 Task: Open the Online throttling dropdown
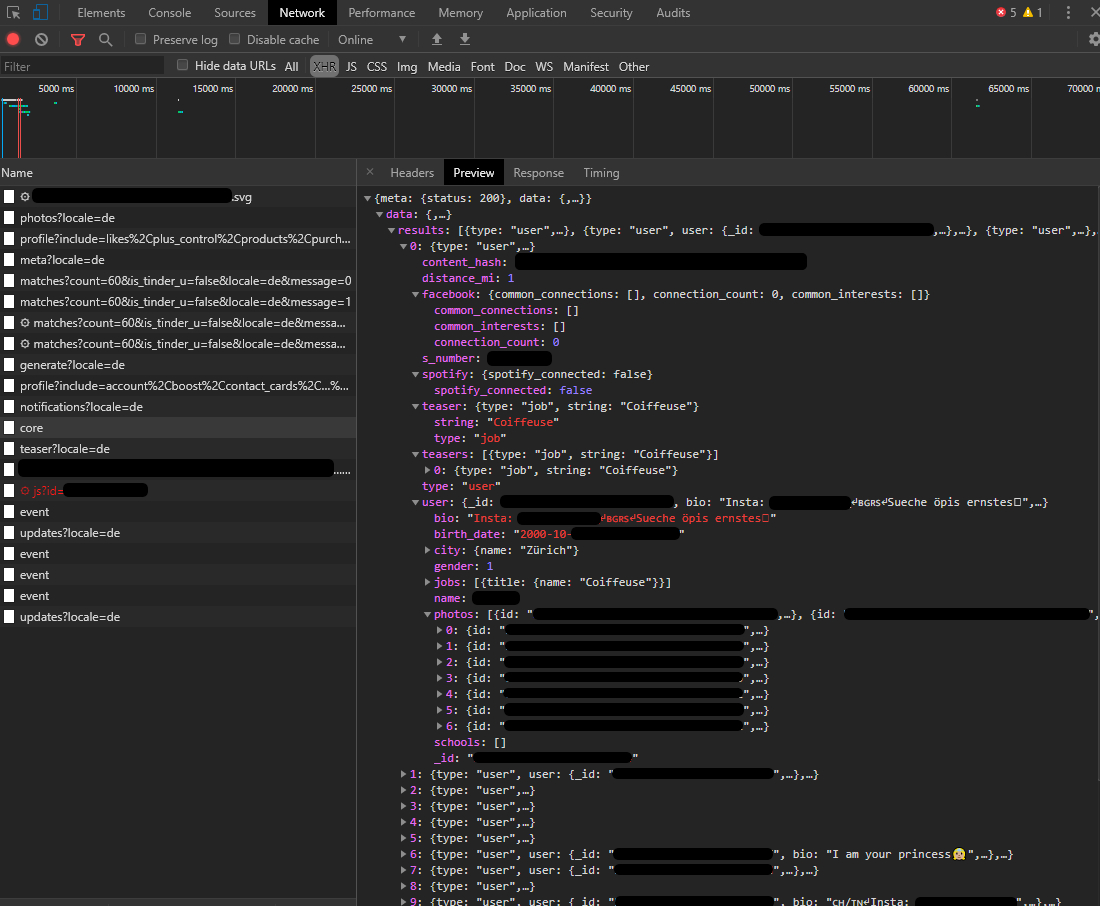[373, 40]
